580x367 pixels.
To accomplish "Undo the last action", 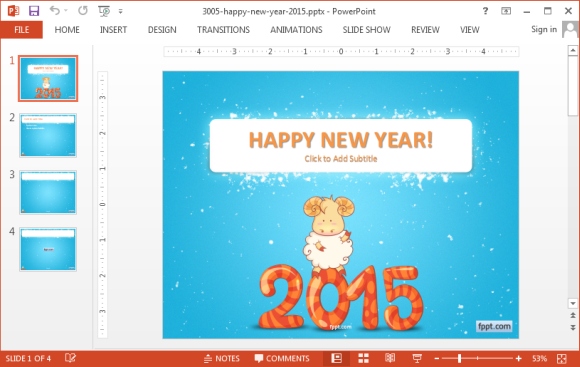I will point(55,10).
